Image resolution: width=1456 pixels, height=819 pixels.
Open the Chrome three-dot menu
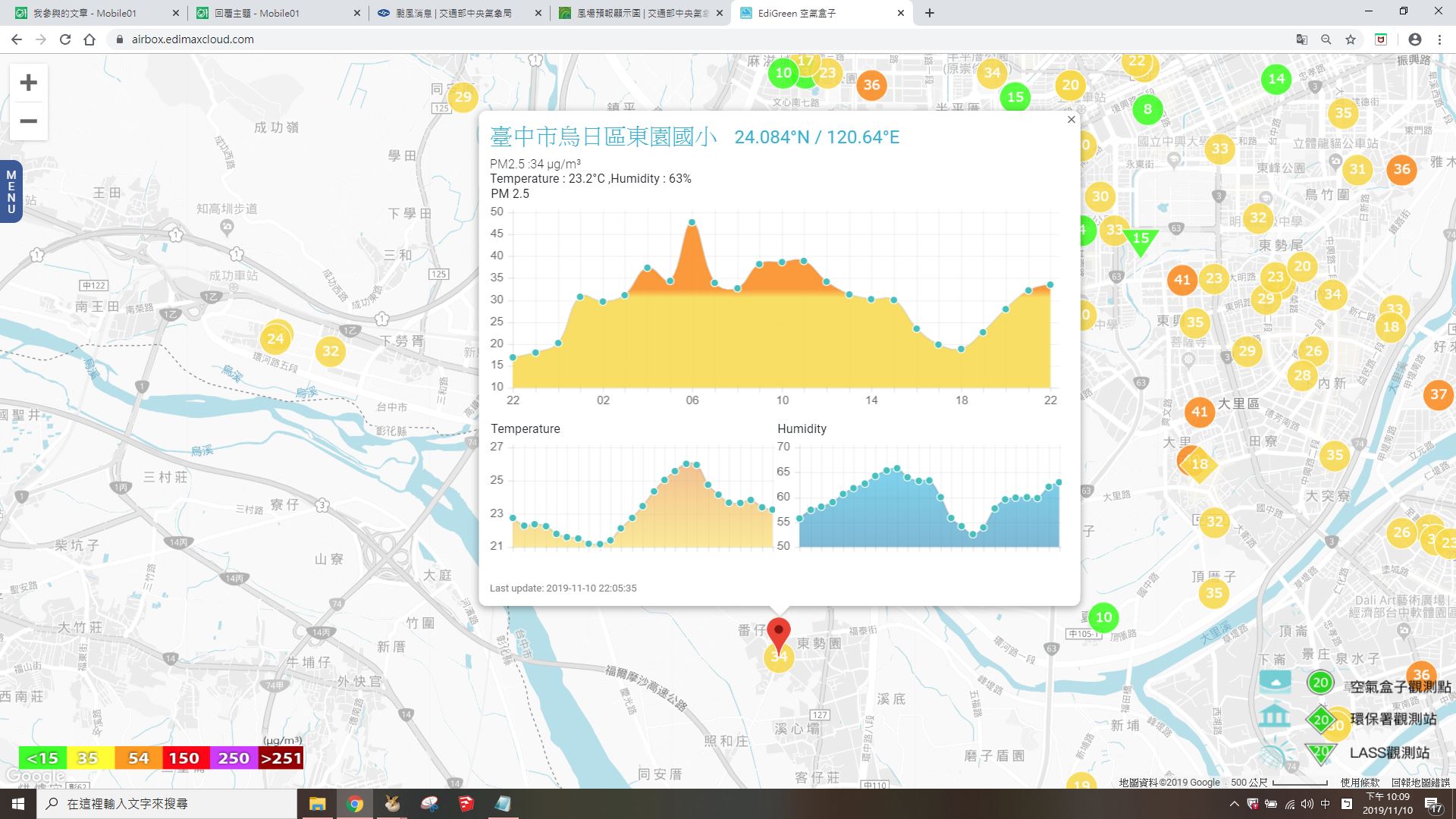pyautogui.click(x=1439, y=39)
